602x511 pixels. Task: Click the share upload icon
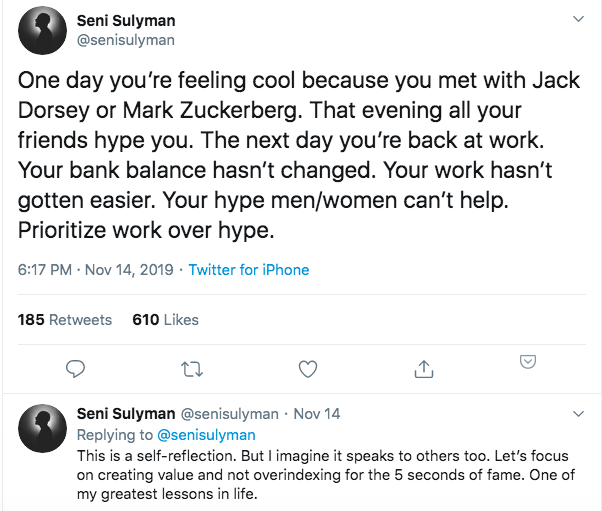click(422, 369)
